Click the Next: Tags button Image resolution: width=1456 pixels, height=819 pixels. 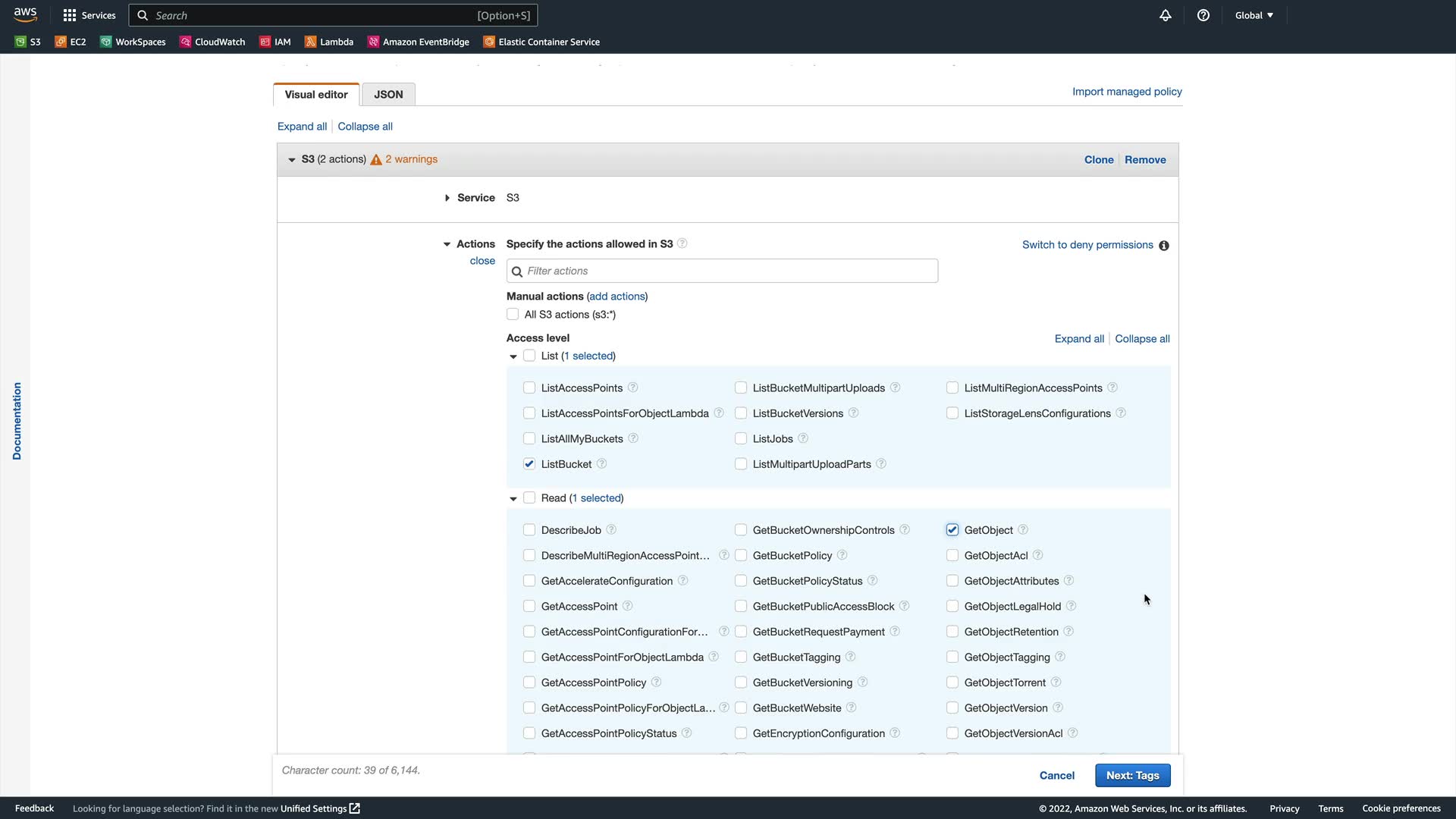tap(1132, 775)
